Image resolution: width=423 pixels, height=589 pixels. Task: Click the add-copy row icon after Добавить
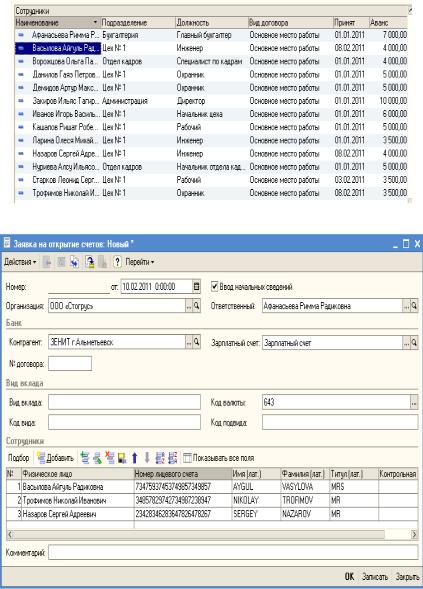point(85,458)
